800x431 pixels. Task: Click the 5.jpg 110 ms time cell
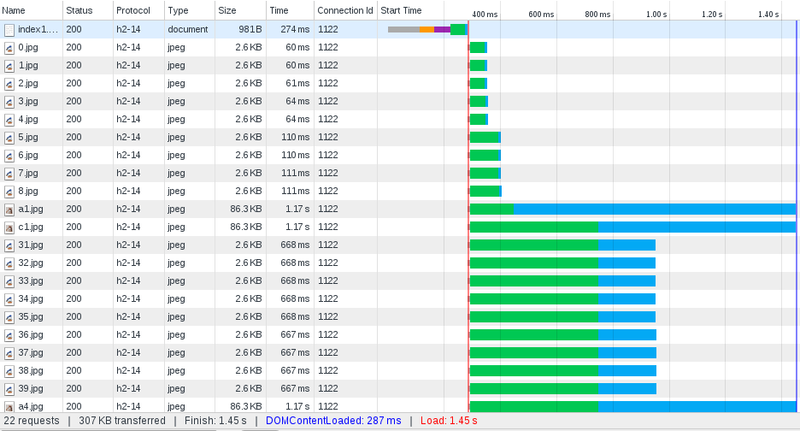tap(295, 137)
